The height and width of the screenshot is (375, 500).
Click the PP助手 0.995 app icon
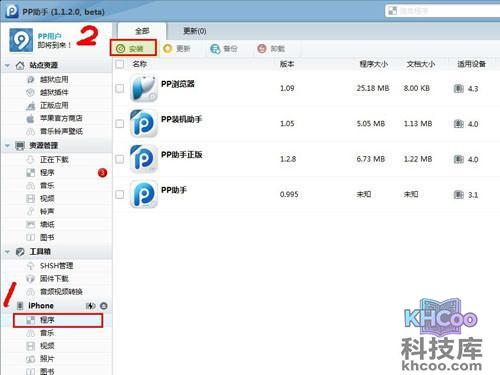144,194
